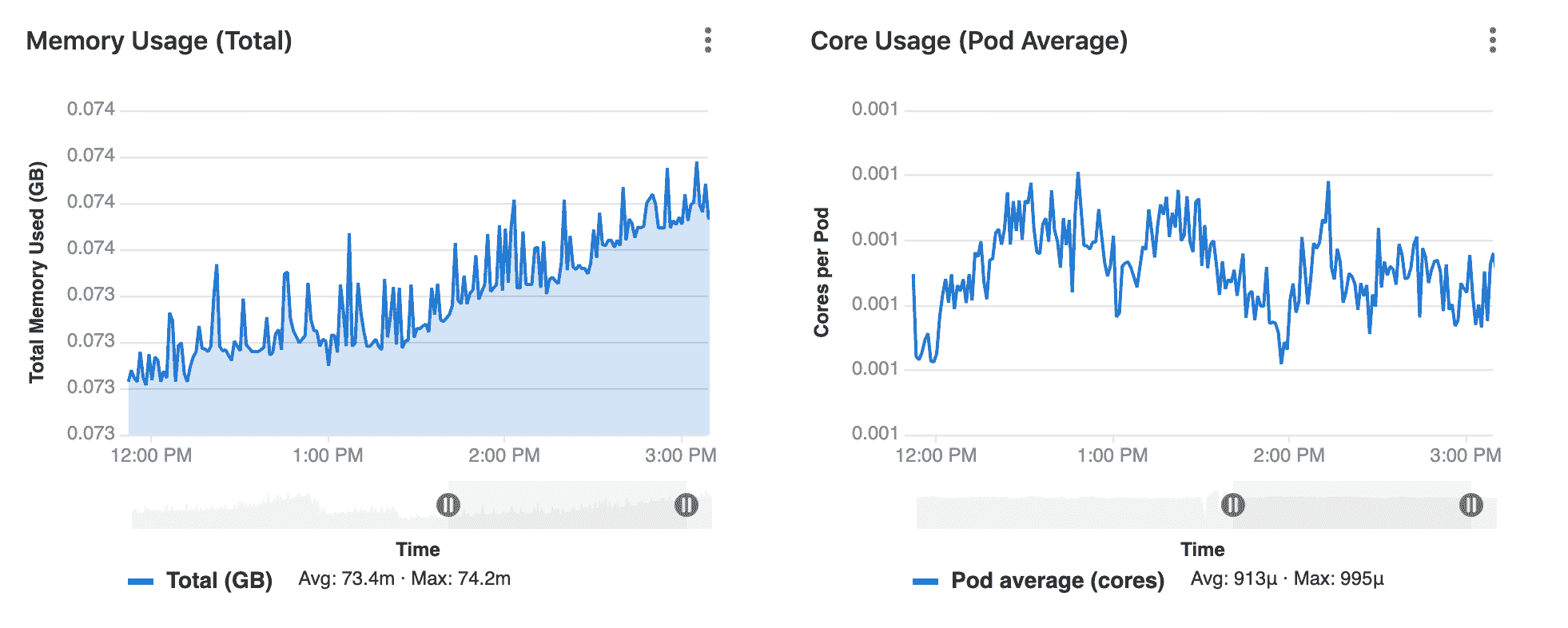The image size is (1568, 628).
Task: Click the Memory Avg 73.4m Max 74.2m summary
Action: click(x=404, y=578)
